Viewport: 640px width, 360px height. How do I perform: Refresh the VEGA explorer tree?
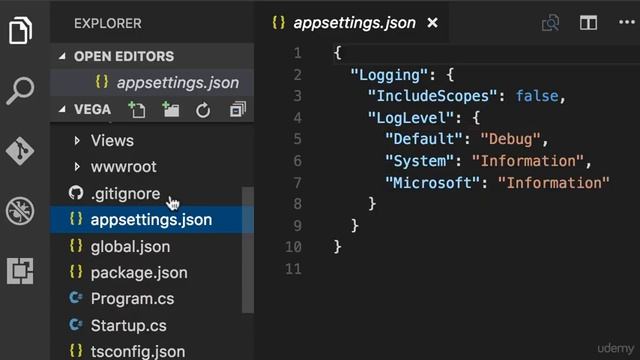(x=203, y=110)
